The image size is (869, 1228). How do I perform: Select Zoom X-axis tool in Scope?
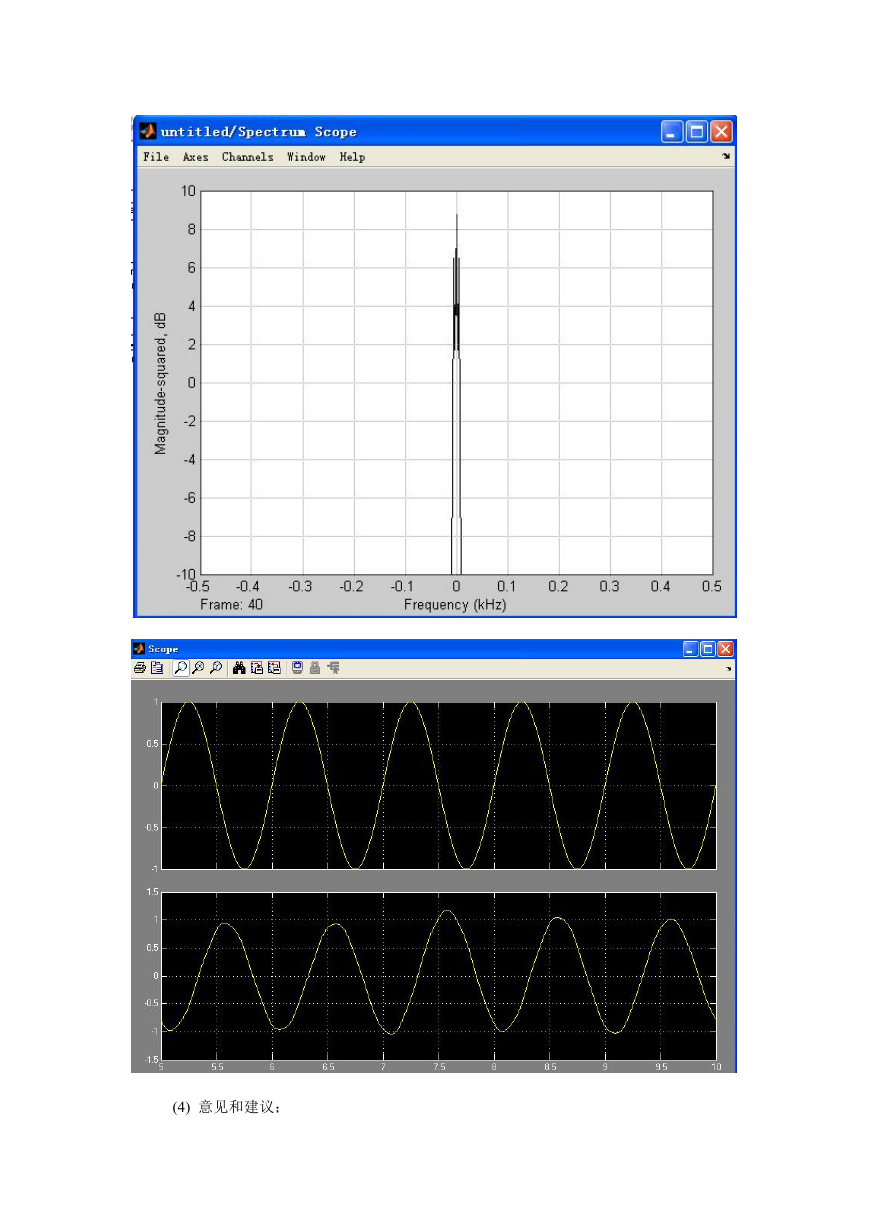198,668
